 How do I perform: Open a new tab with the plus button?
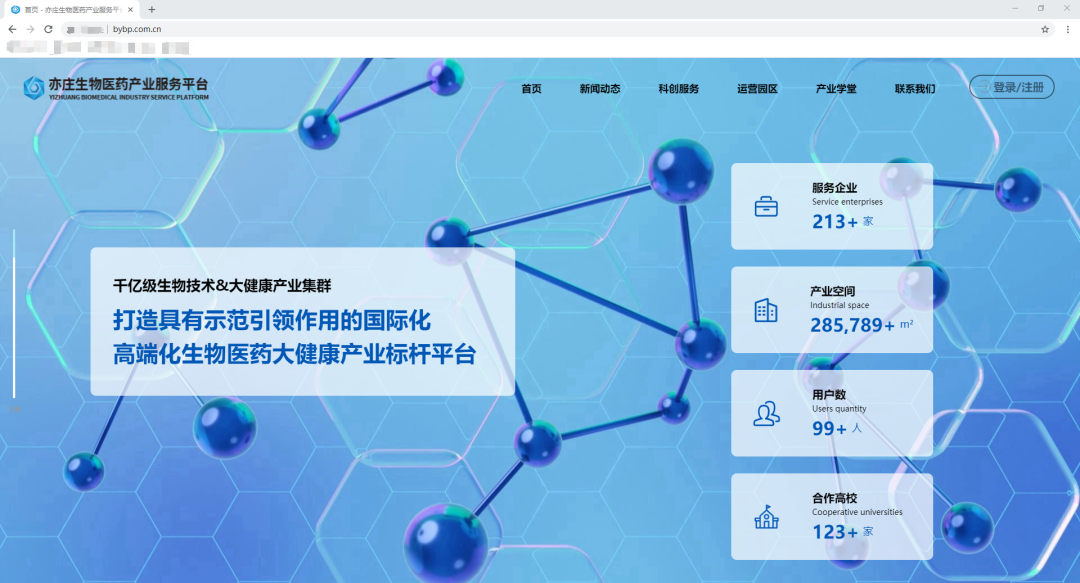pyautogui.click(x=152, y=10)
